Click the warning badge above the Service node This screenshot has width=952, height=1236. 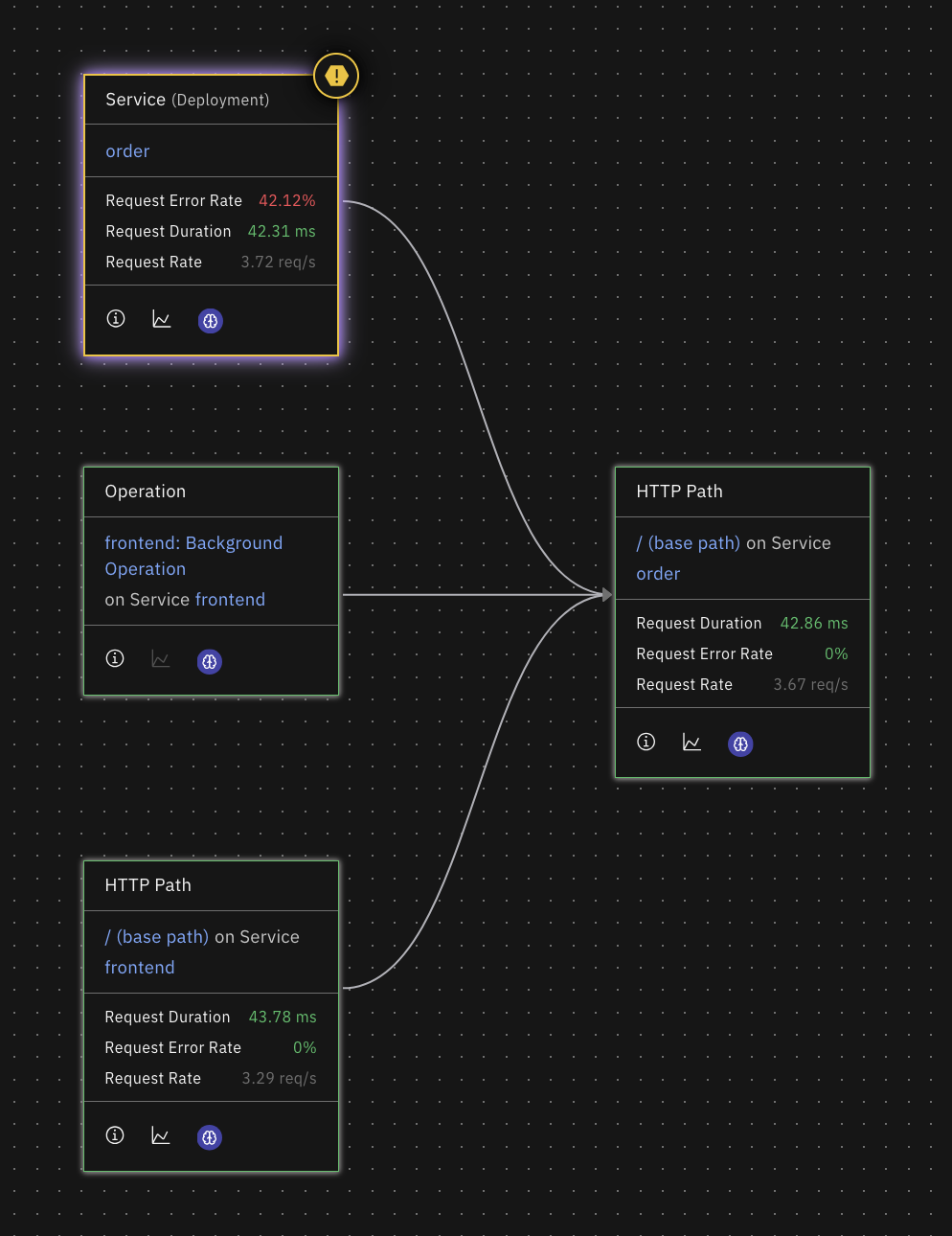point(336,75)
